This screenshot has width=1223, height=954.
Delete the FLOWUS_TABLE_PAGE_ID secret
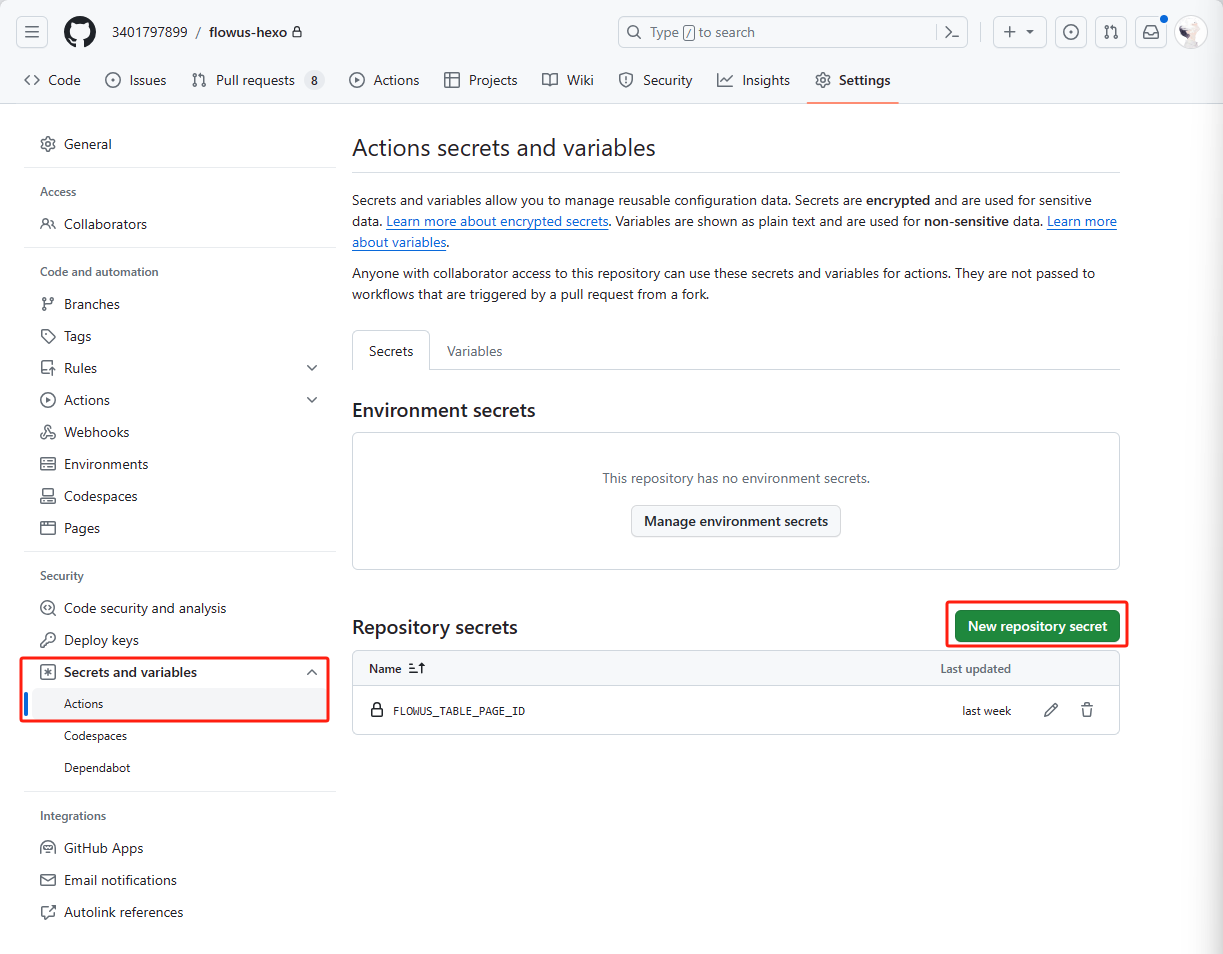pos(1087,711)
